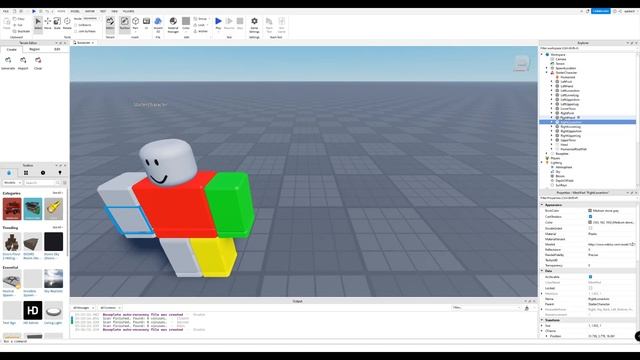Open Game Settings gear

(254, 24)
